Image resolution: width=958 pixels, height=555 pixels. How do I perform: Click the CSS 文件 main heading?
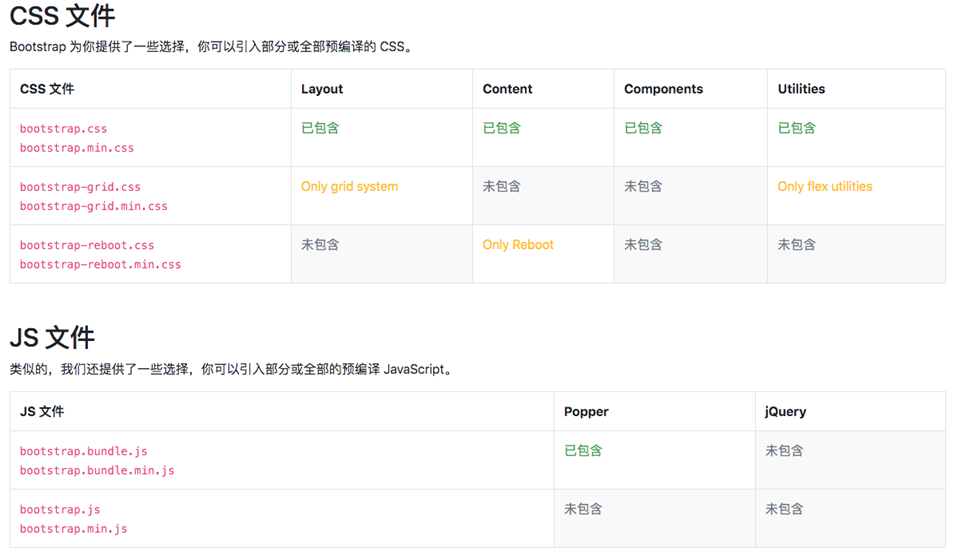coord(62,16)
